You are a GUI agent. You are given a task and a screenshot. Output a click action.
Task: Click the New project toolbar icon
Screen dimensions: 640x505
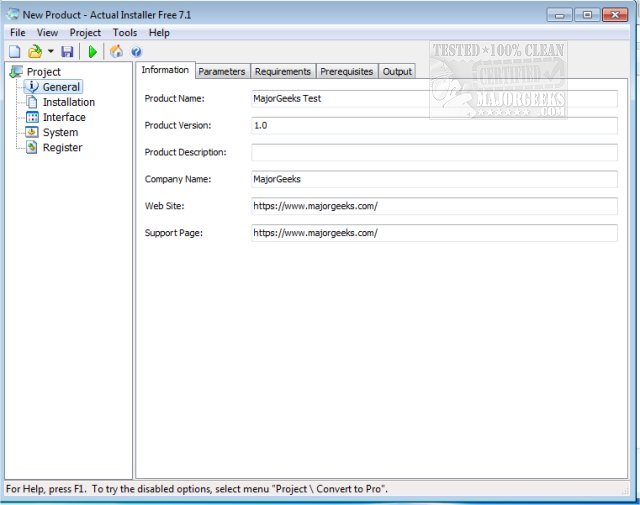click(15, 51)
